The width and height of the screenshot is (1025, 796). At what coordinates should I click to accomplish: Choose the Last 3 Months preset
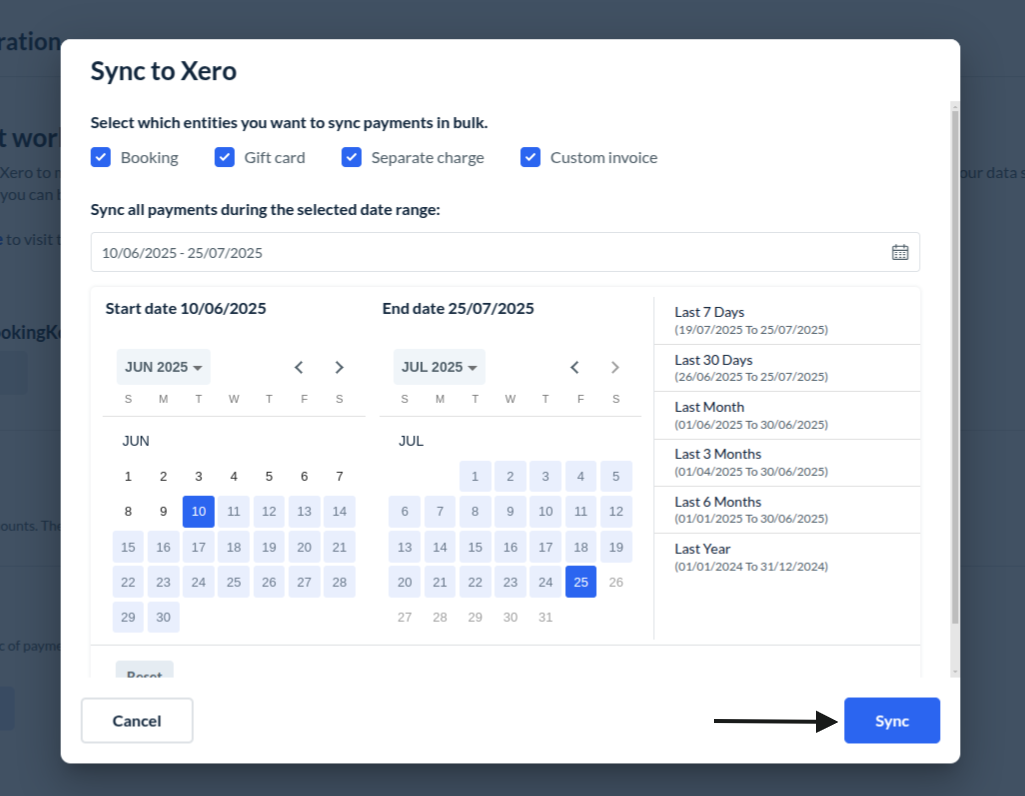click(787, 463)
